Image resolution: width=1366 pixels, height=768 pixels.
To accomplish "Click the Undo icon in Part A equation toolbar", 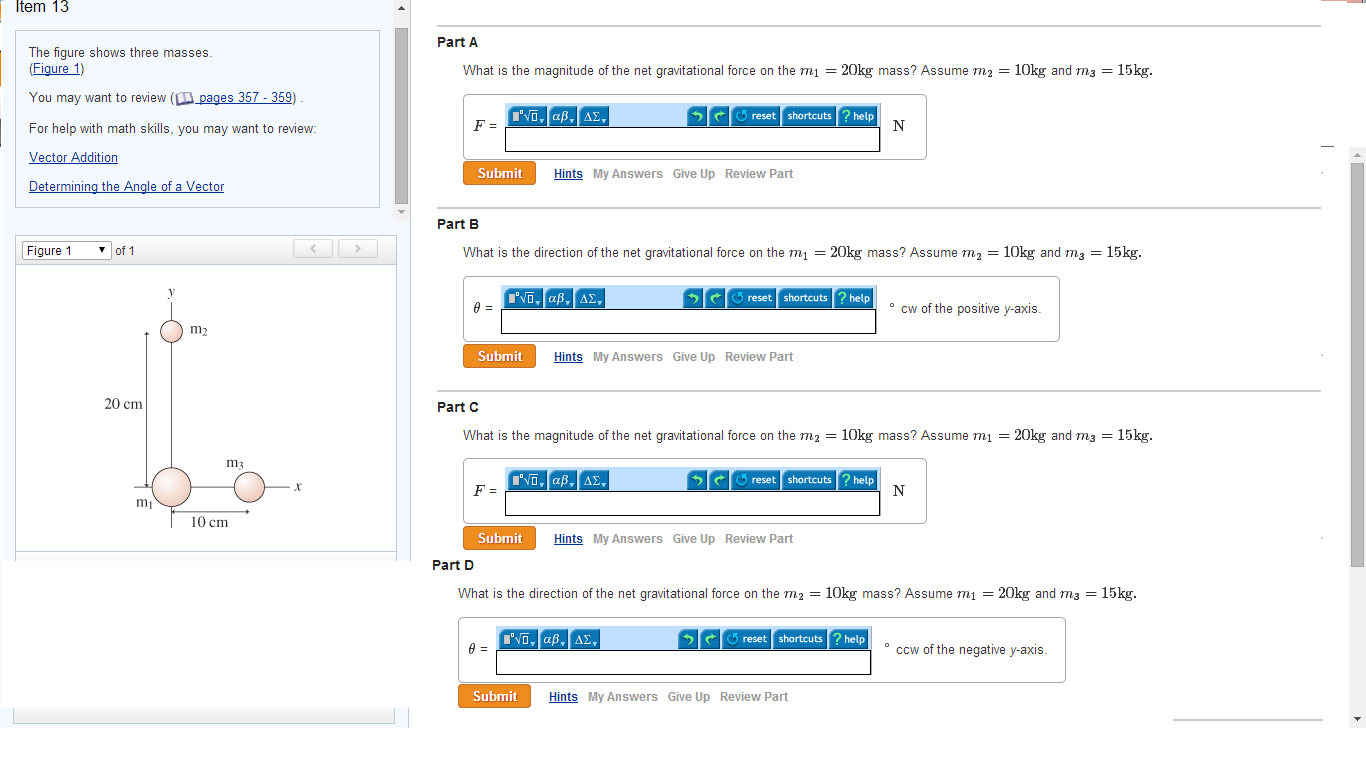I will tap(697, 115).
